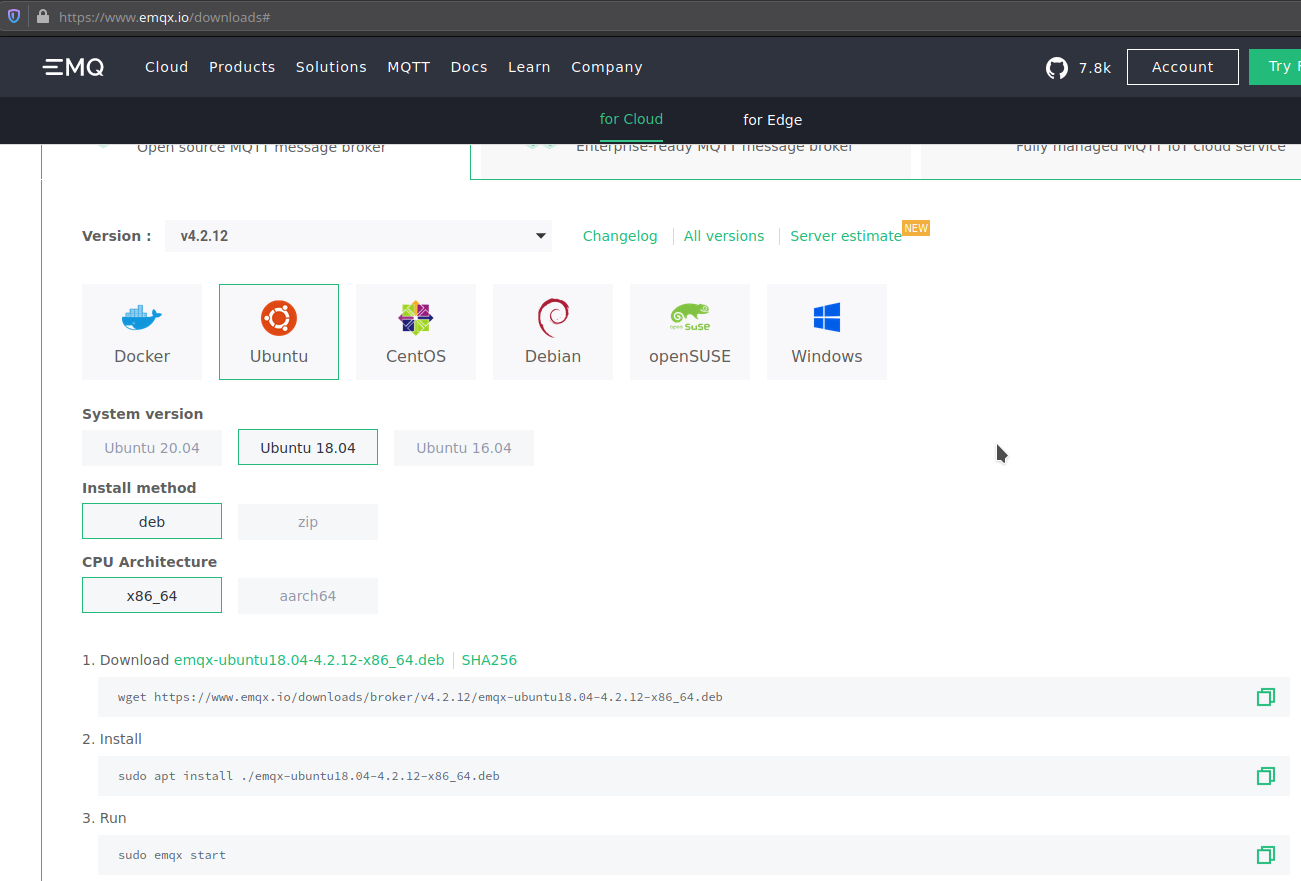Open the version dropdown showing v4.2.12

pos(358,235)
